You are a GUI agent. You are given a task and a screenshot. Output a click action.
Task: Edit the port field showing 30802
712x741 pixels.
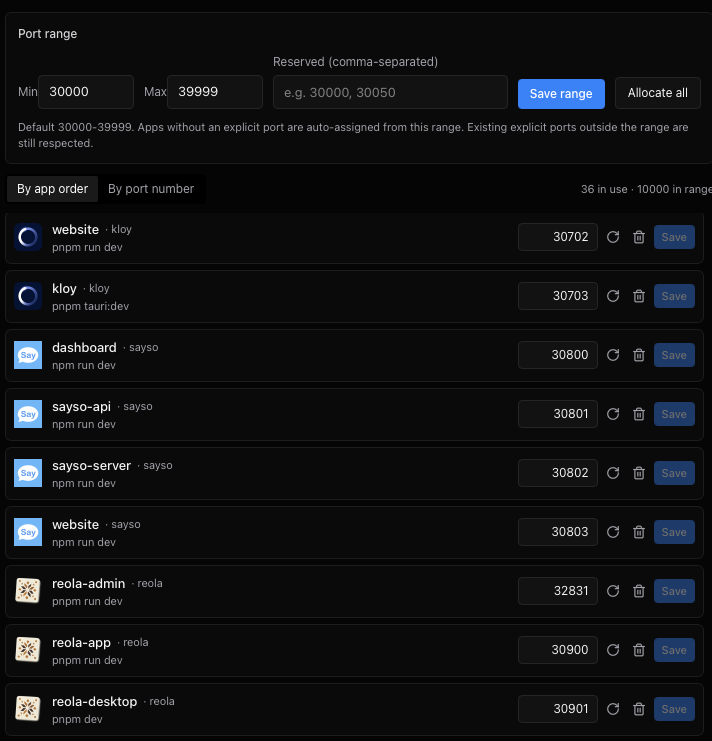tap(558, 473)
